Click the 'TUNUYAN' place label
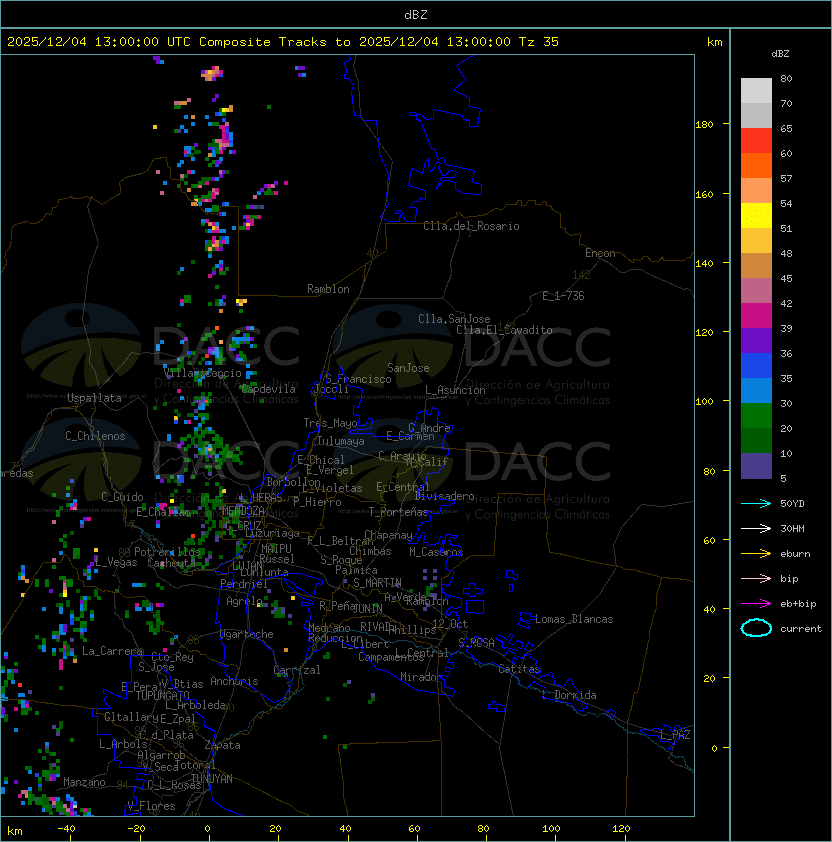This screenshot has width=832, height=842. click(212, 779)
